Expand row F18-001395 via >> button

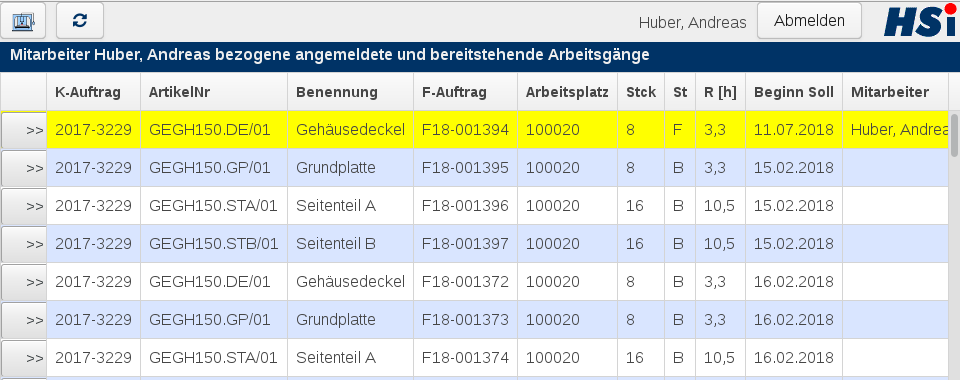click(x=24, y=168)
